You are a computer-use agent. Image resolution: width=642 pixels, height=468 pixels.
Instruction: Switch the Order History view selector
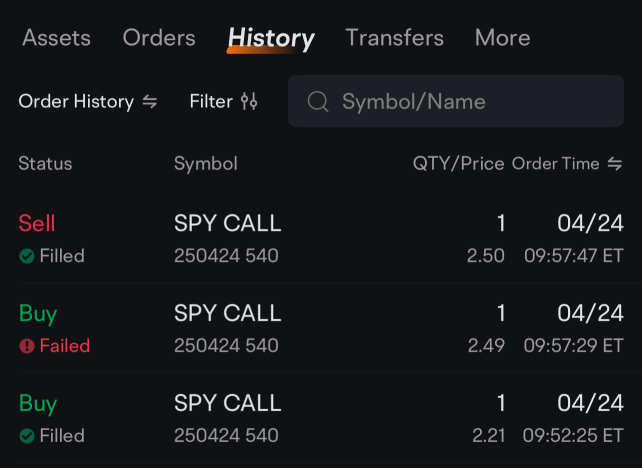coord(88,102)
